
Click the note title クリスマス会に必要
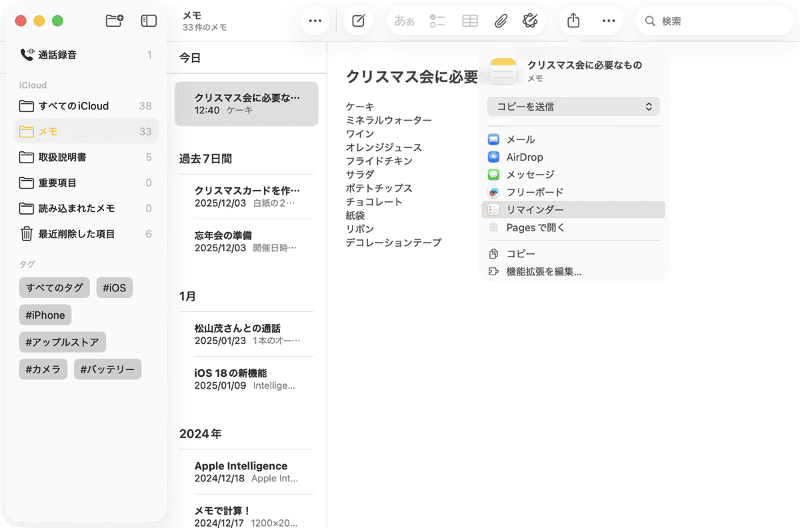click(412, 77)
